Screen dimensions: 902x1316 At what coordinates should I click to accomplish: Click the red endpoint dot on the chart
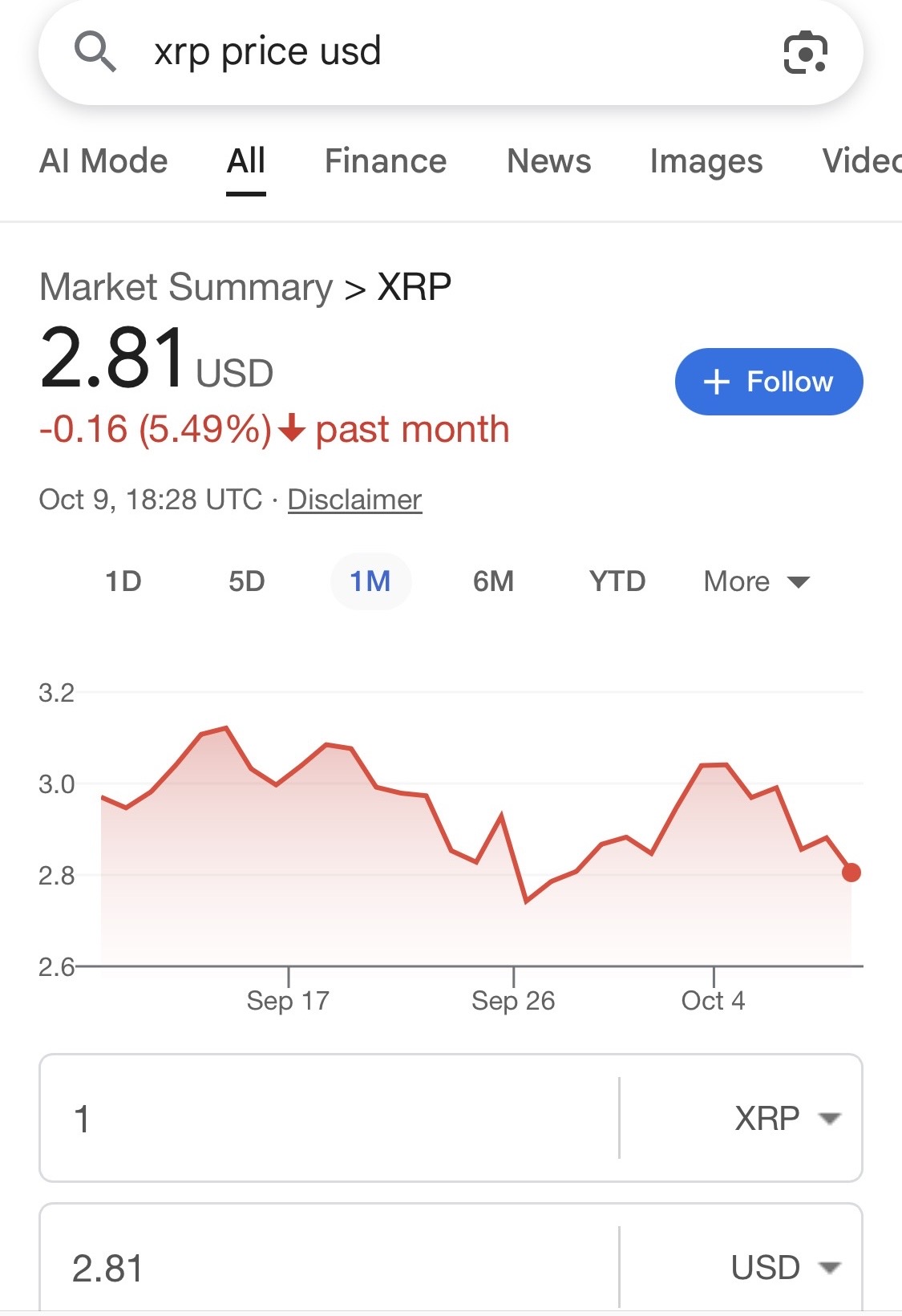pos(851,873)
